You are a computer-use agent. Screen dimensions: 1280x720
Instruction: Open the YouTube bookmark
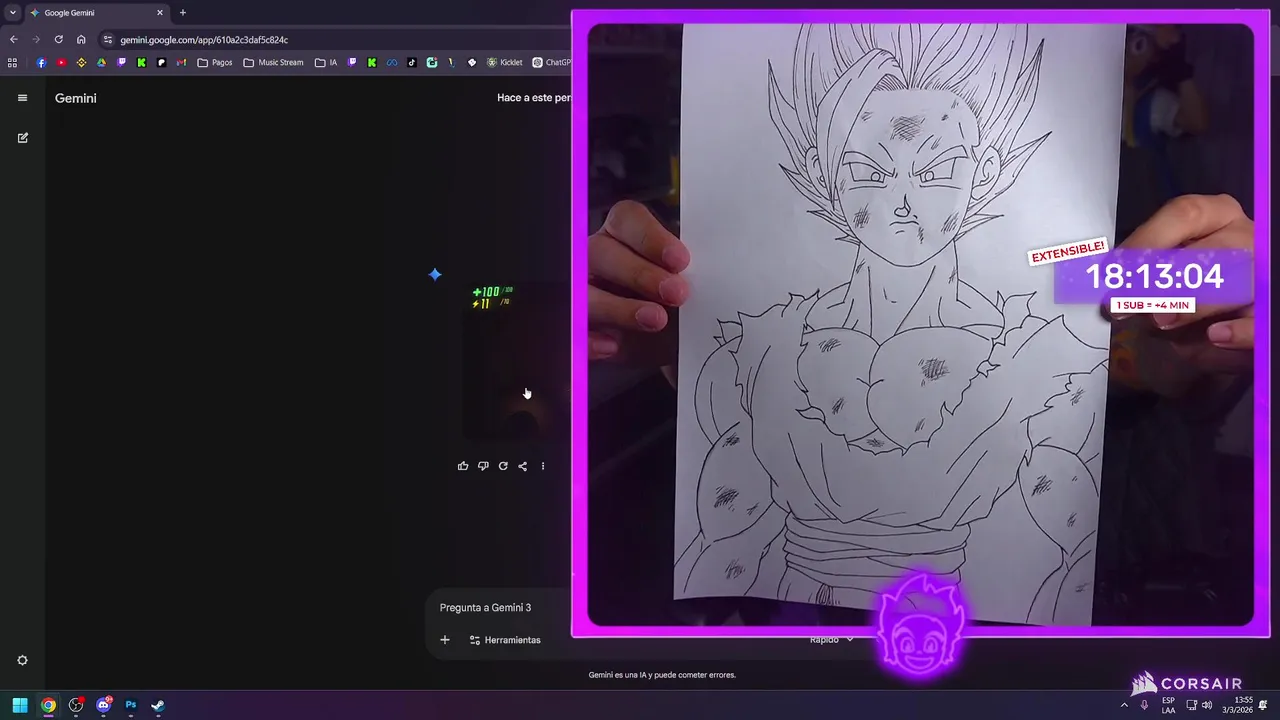point(61,62)
